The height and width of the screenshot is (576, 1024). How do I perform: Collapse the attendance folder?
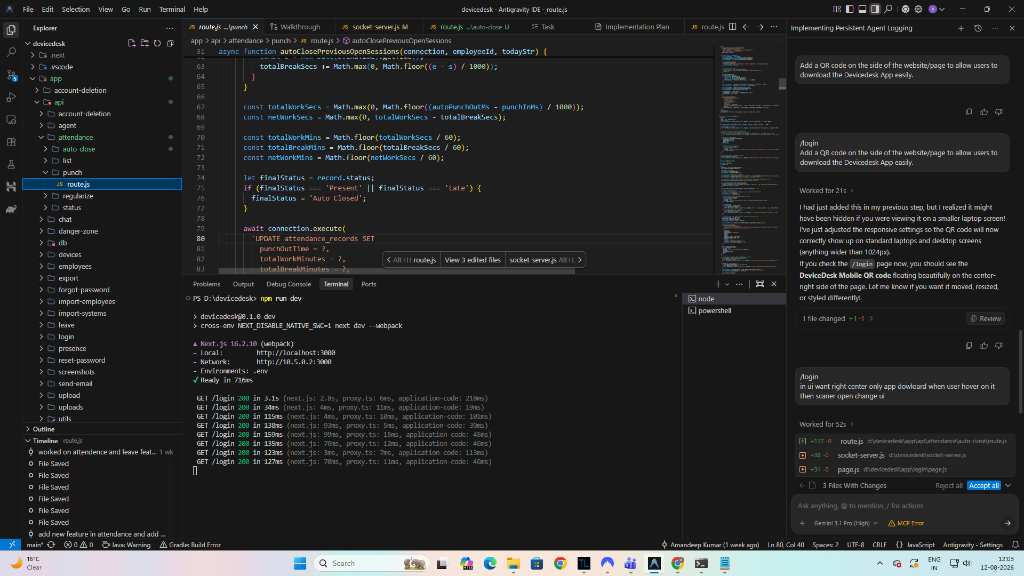click(41, 137)
